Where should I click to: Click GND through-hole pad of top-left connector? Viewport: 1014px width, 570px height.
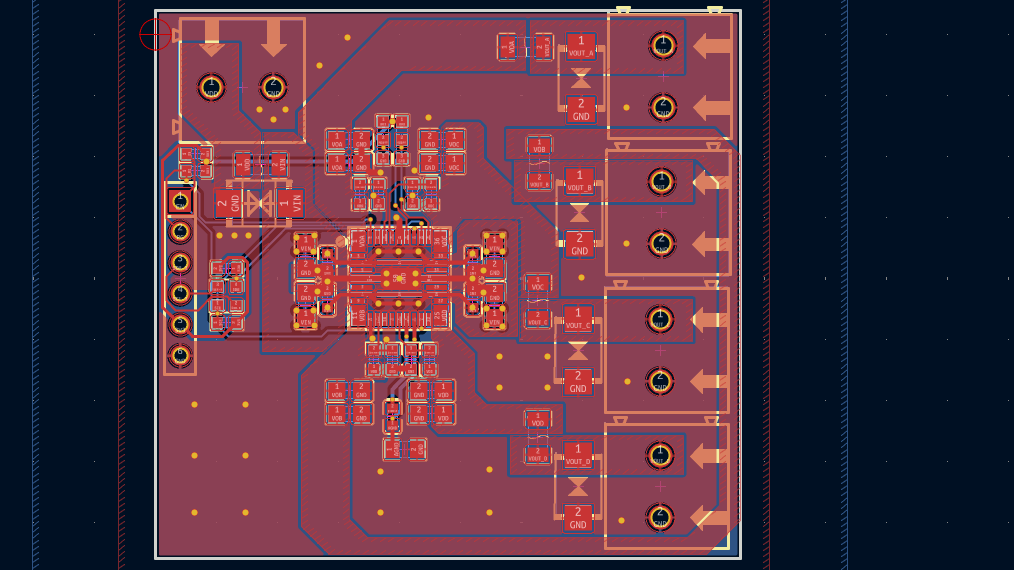[273, 87]
